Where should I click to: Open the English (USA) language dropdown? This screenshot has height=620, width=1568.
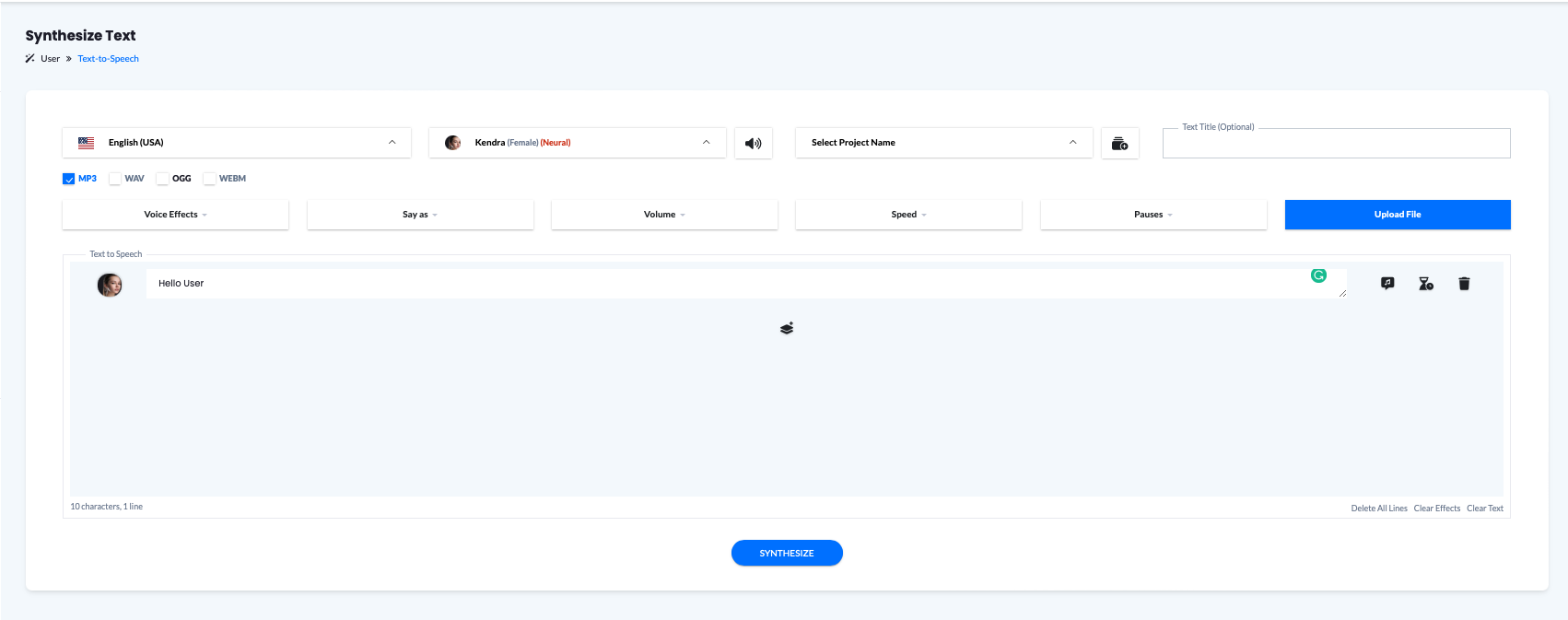pyautogui.click(x=237, y=143)
